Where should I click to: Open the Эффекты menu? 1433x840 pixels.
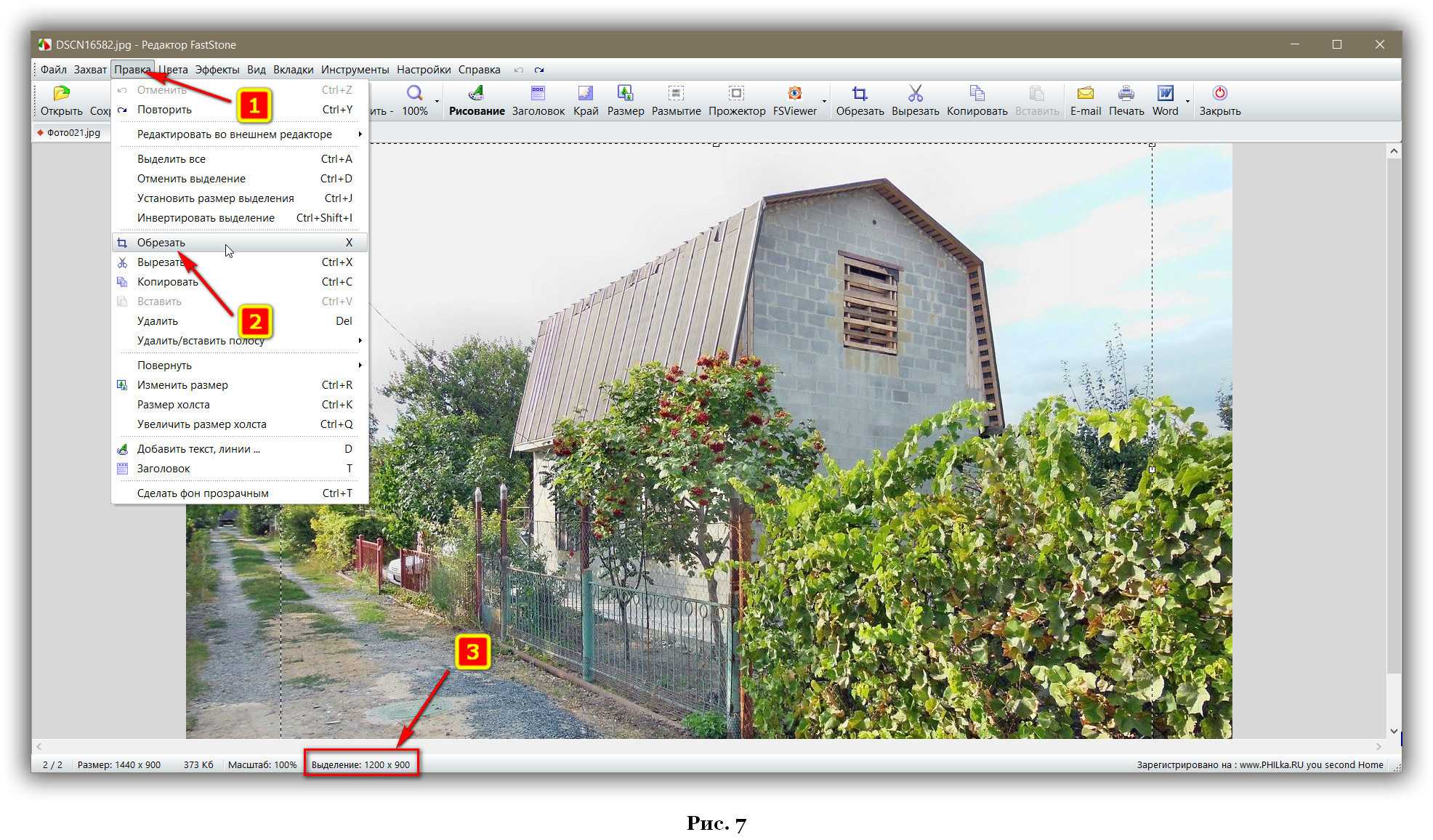[217, 70]
